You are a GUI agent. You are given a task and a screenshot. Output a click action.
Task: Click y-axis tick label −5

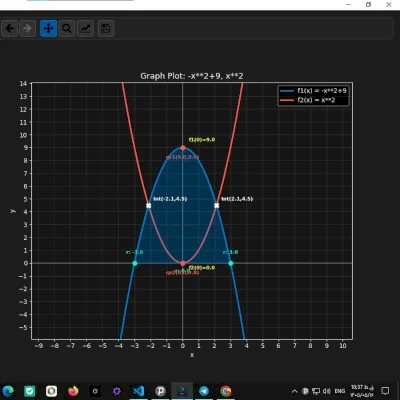pos(23,327)
